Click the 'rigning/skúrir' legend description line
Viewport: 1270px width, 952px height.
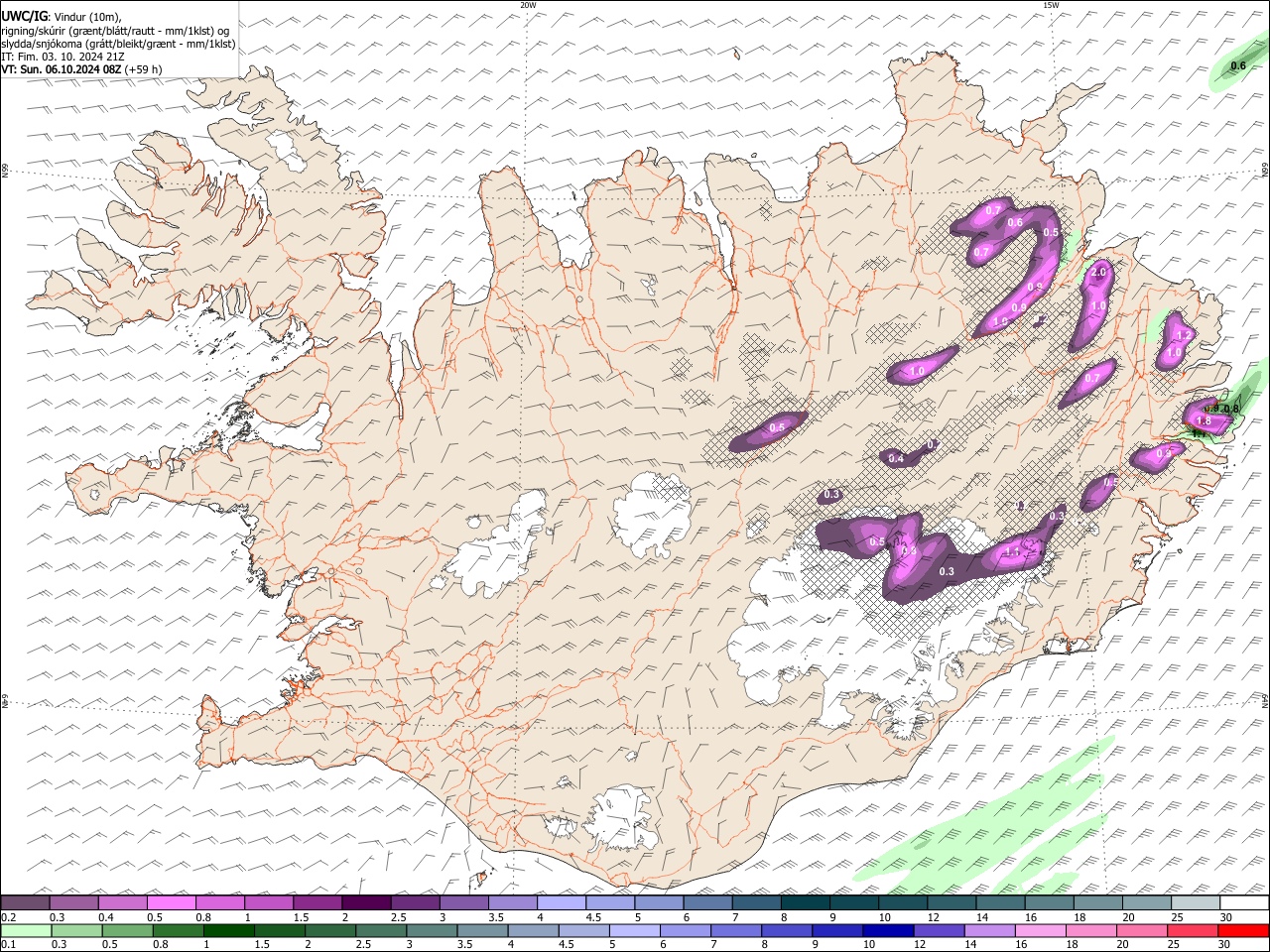(x=115, y=31)
